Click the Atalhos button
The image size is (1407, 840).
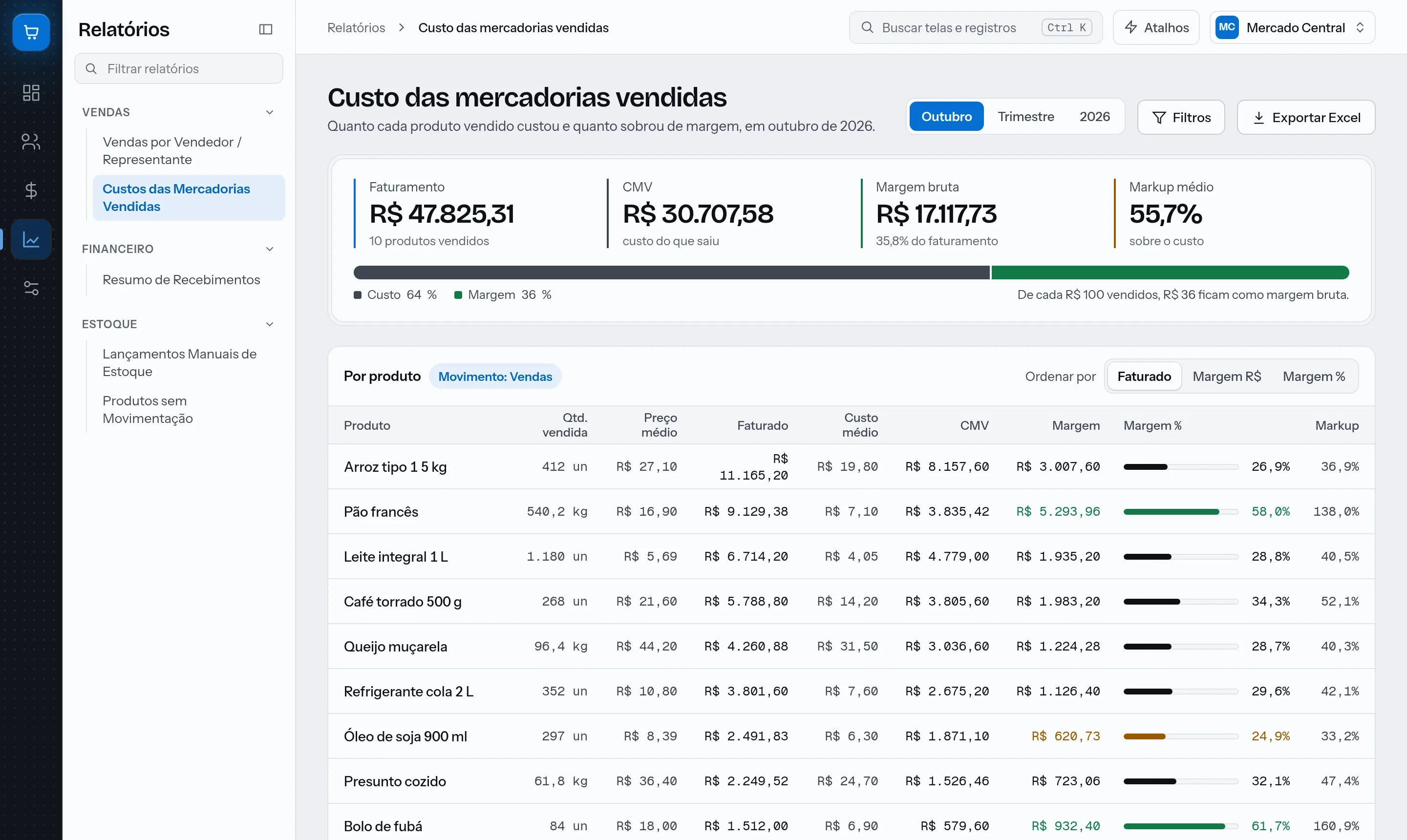1155,27
